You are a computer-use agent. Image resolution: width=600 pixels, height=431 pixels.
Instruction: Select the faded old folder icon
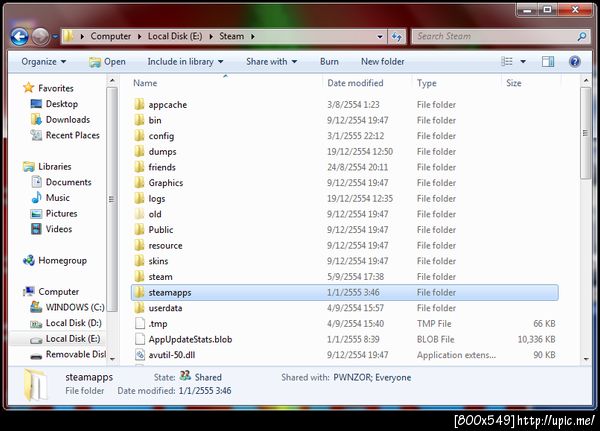coord(140,214)
